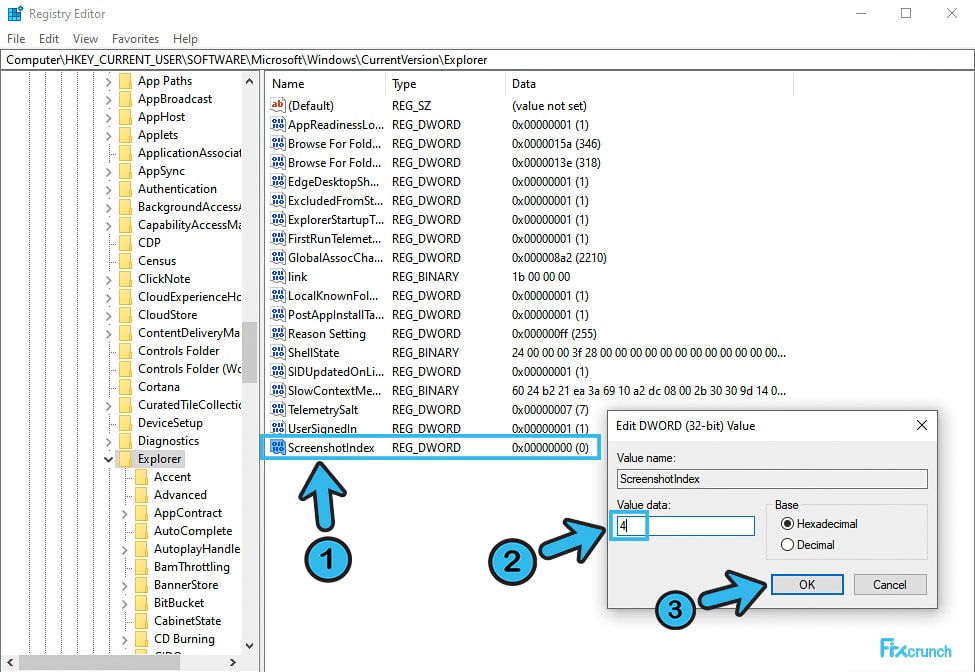Select the Hexadecimal base option

(x=787, y=524)
